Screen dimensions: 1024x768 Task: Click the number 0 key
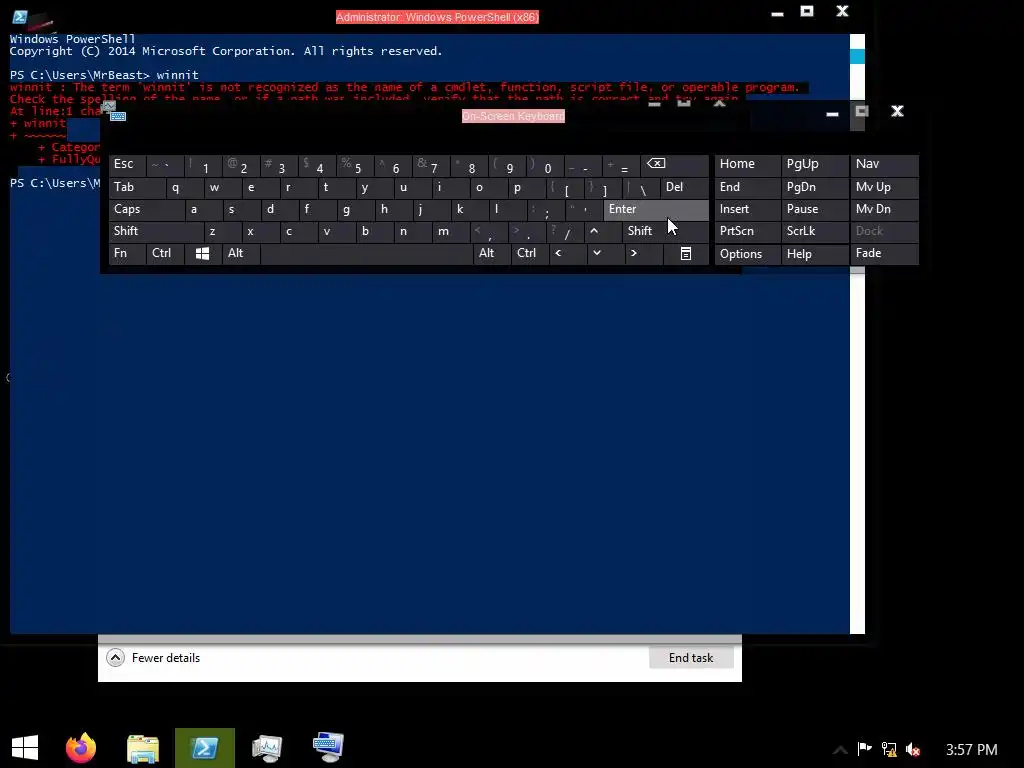point(546,165)
